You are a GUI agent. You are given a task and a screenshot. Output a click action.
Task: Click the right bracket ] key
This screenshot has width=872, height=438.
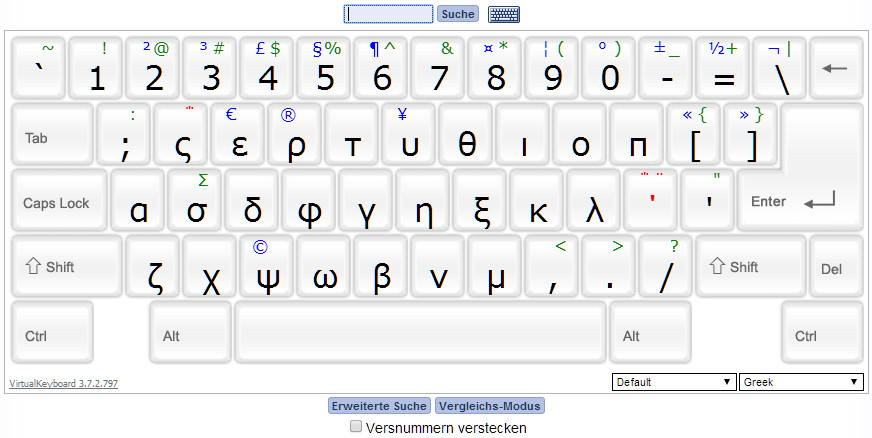pos(750,135)
